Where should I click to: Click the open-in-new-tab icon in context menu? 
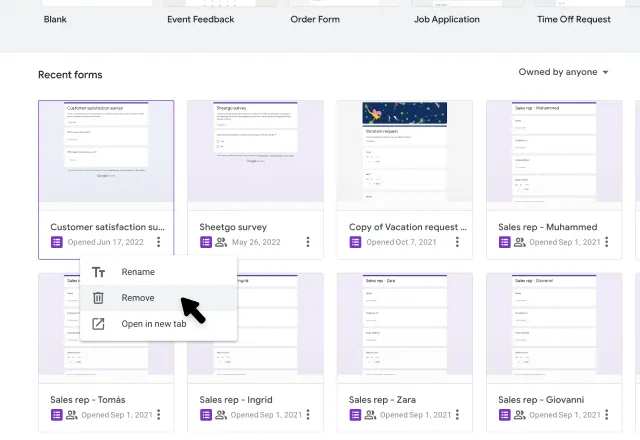(98, 324)
